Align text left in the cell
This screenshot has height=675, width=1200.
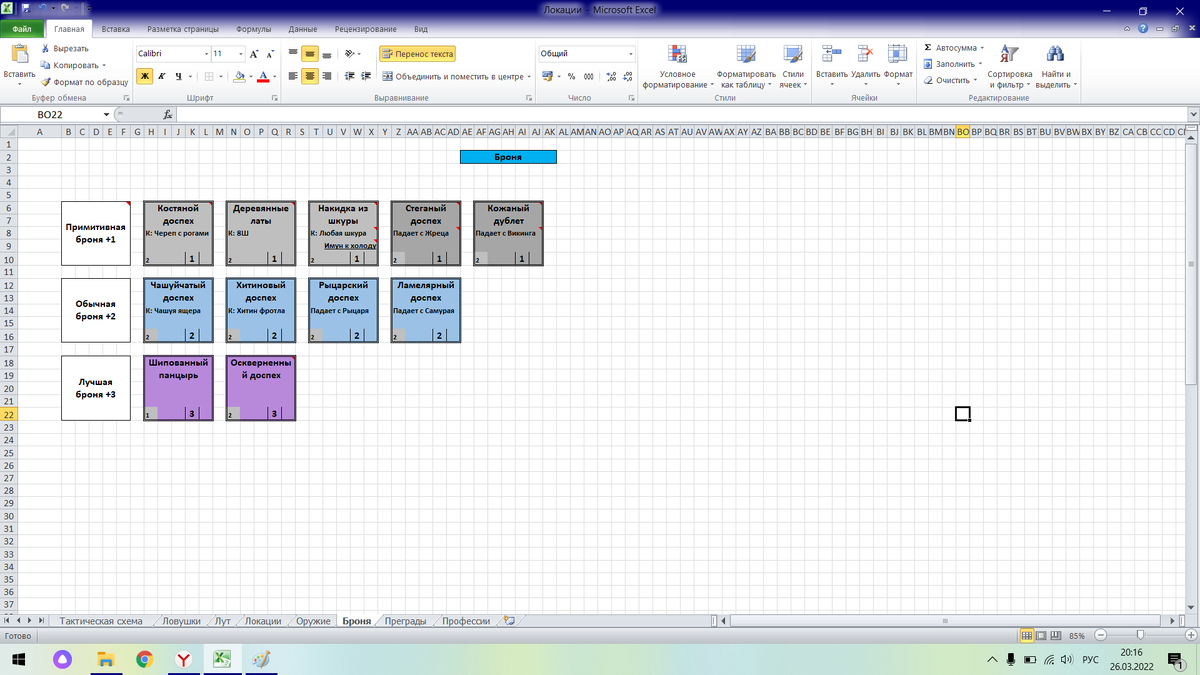pos(293,76)
